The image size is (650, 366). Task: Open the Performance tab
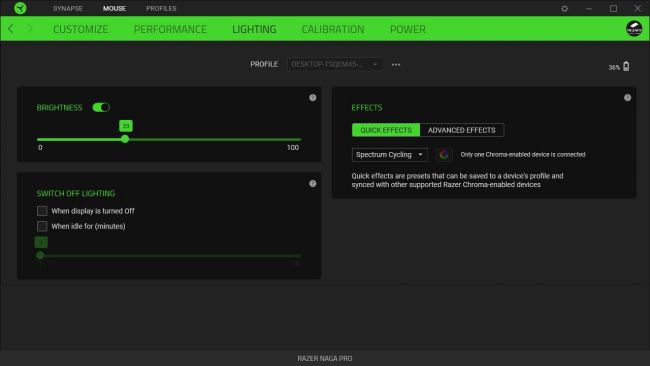(x=170, y=29)
